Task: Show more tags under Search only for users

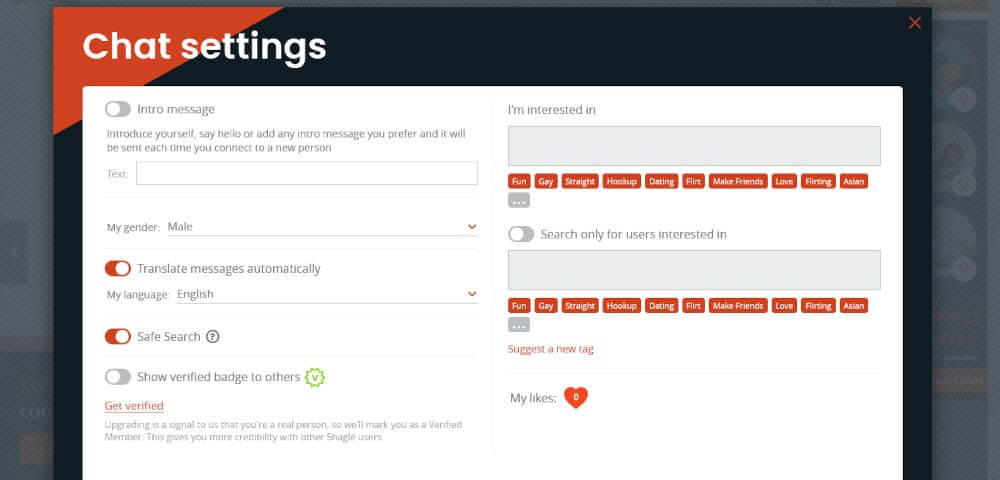Action: coord(518,324)
